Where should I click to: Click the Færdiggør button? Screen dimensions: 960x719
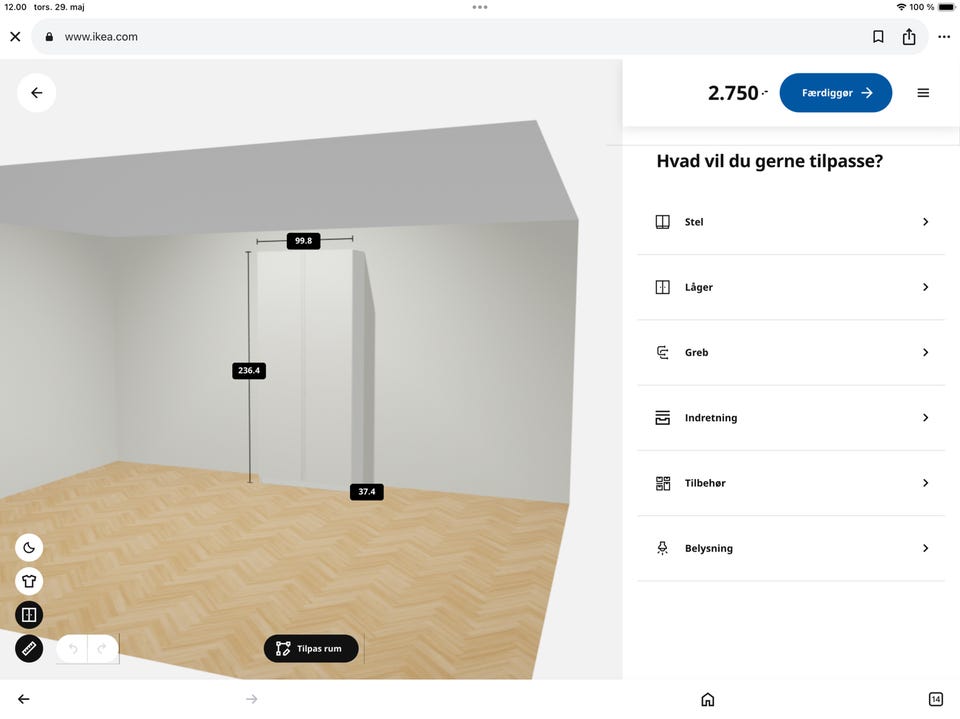836,92
